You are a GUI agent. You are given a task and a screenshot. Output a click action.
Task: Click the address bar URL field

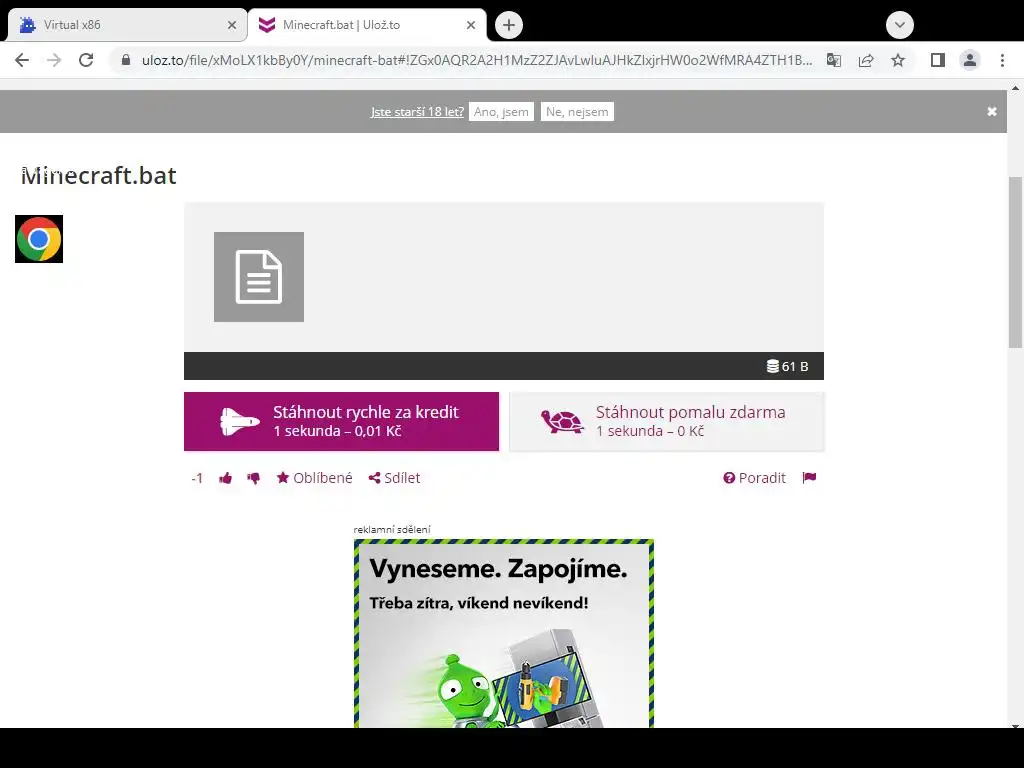(477, 60)
